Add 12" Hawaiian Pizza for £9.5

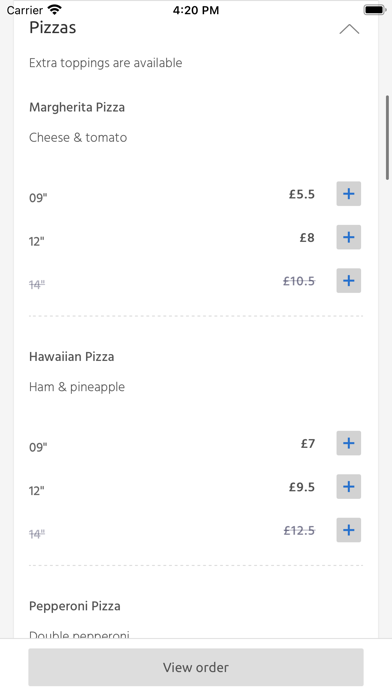coord(348,486)
